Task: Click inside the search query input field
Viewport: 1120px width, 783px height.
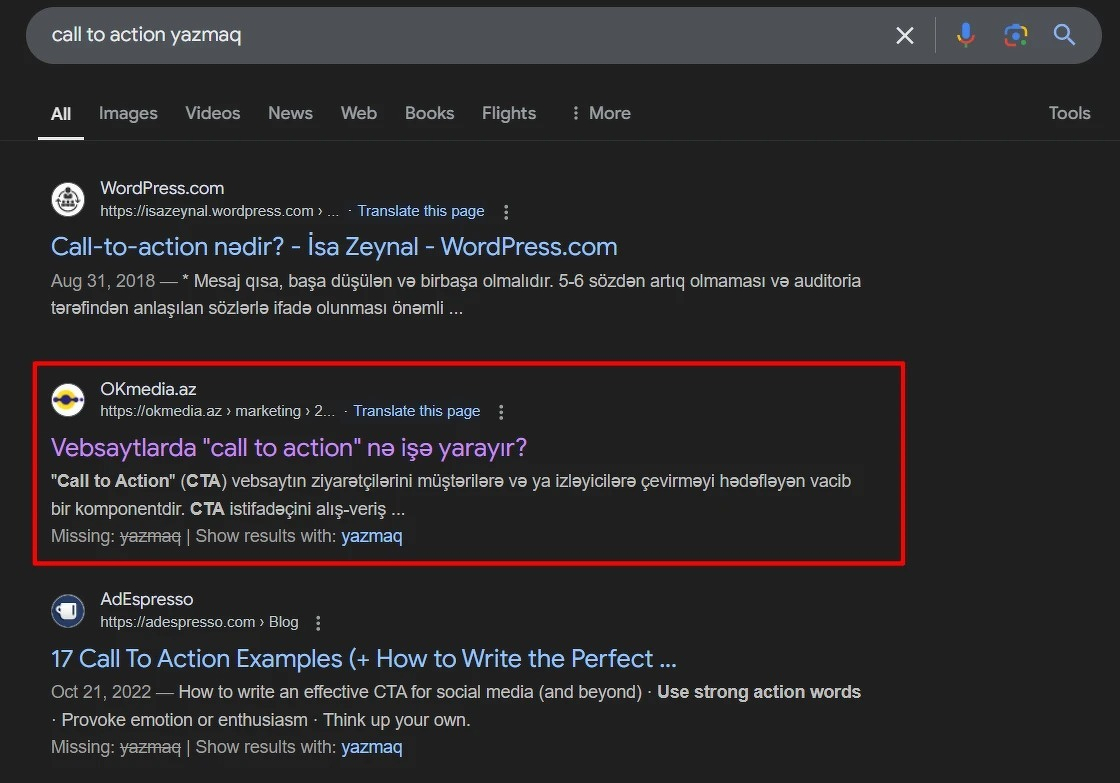Action: [x=450, y=35]
